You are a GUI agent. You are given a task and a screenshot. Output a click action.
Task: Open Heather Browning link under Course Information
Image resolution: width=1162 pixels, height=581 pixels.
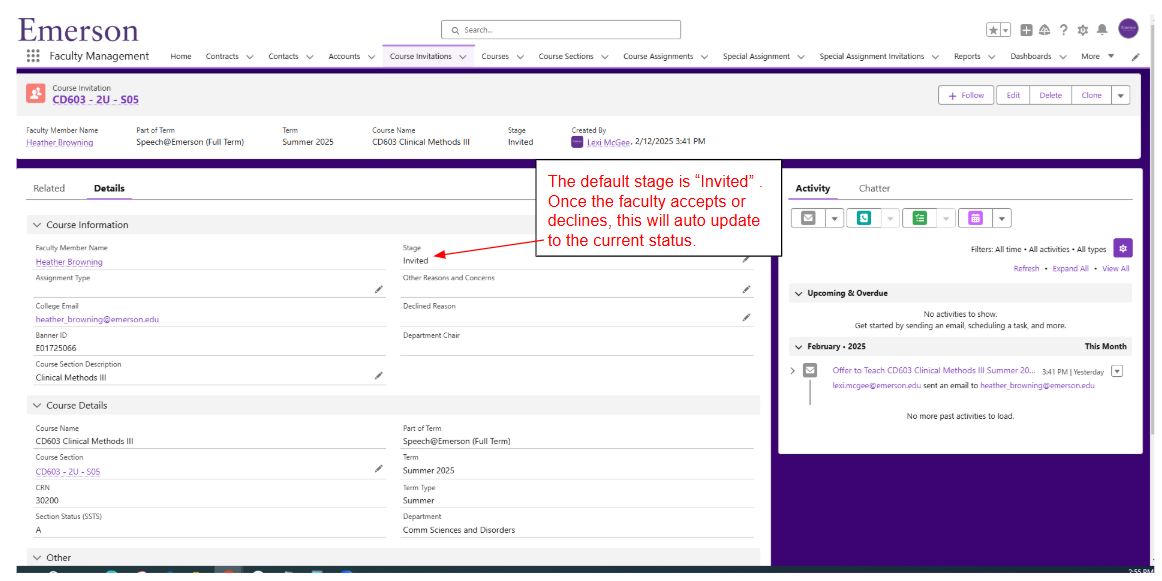pyautogui.click(x=69, y=262)
